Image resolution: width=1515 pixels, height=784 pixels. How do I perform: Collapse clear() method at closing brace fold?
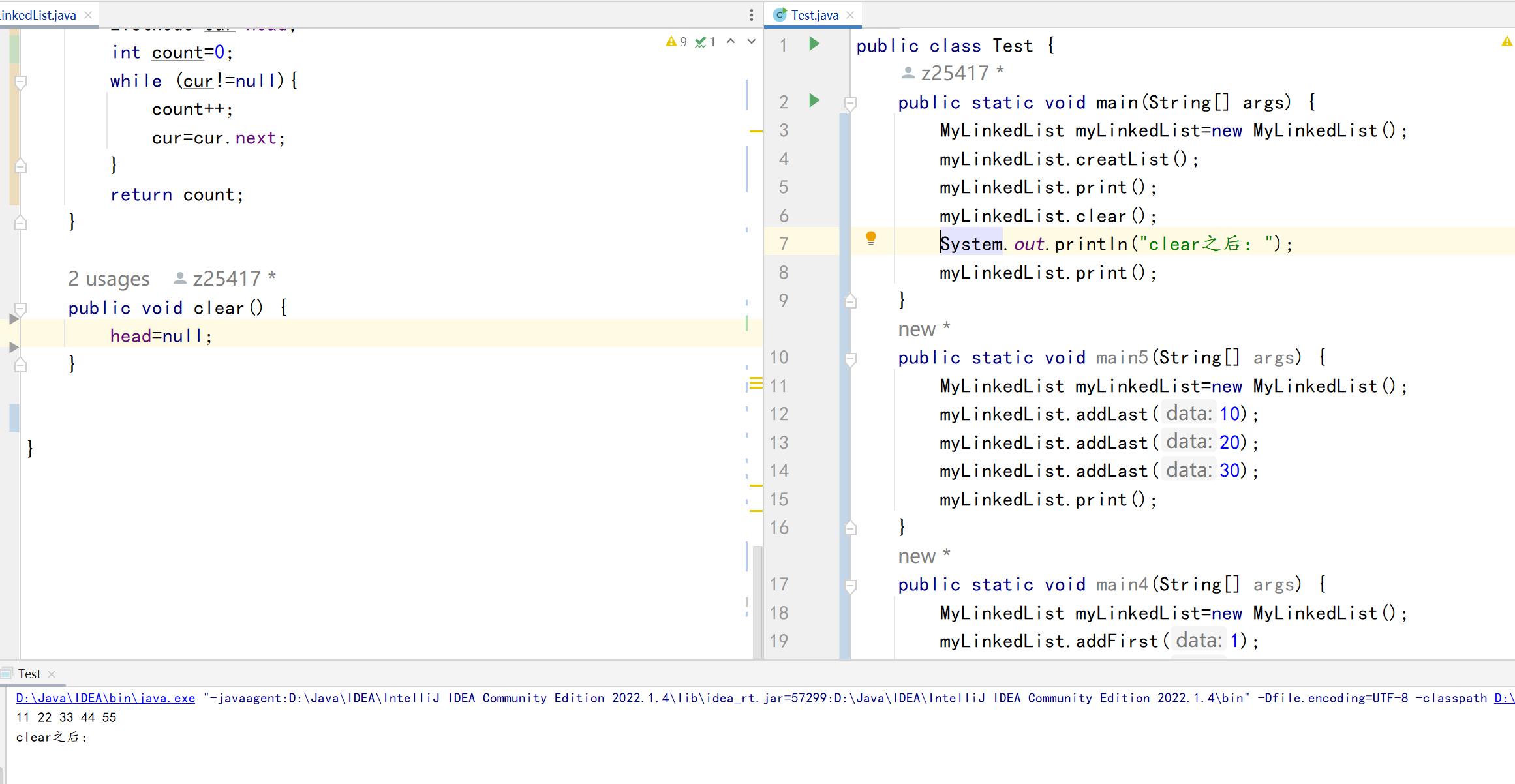tap(20, 365)
